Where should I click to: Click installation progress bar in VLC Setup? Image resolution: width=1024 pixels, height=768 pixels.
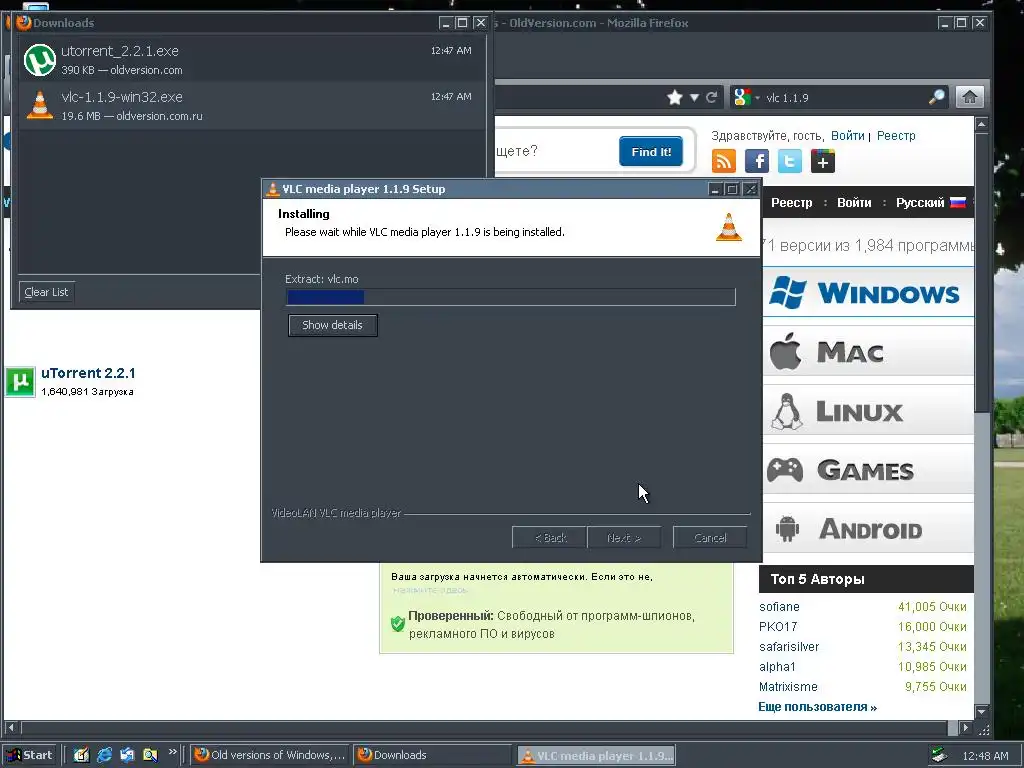click(x=511, y=297)
